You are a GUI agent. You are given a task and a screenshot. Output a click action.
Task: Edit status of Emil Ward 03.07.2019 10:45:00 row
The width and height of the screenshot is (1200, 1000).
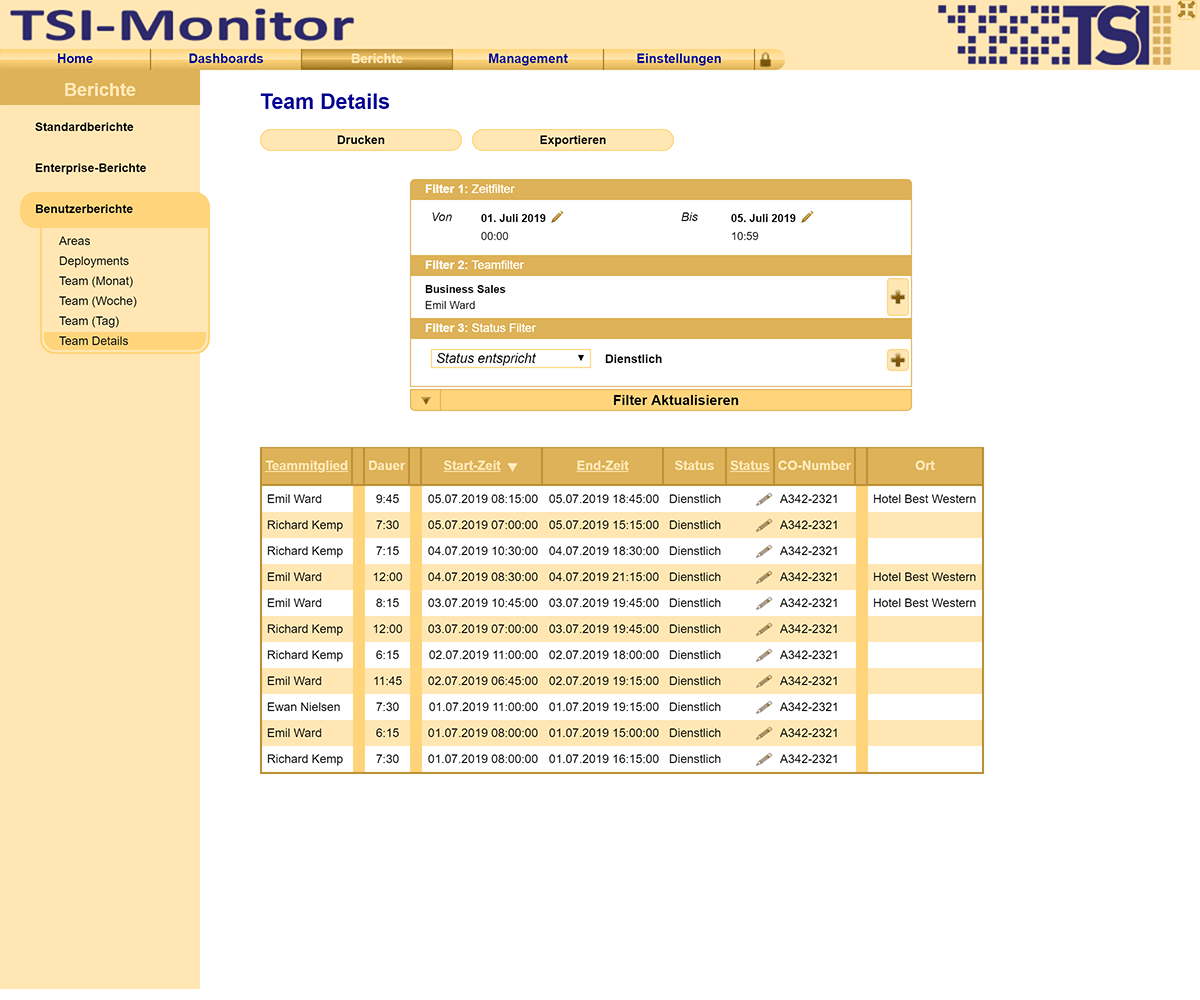point(764,603)
